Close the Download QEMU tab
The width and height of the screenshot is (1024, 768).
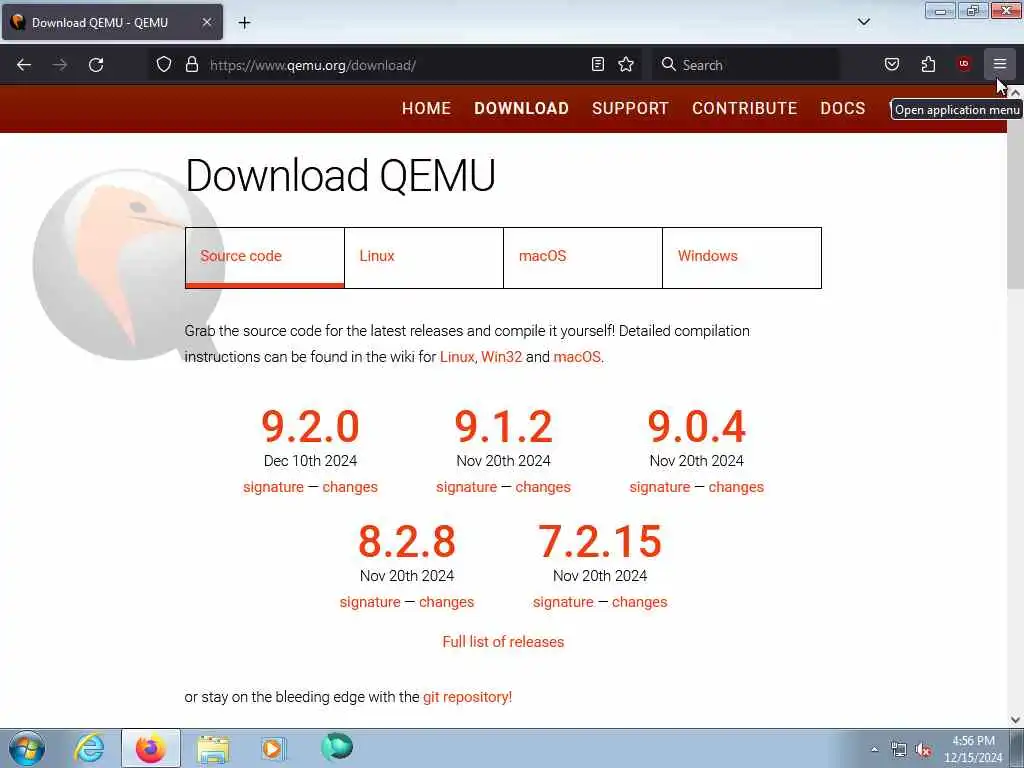pos(206,22)
